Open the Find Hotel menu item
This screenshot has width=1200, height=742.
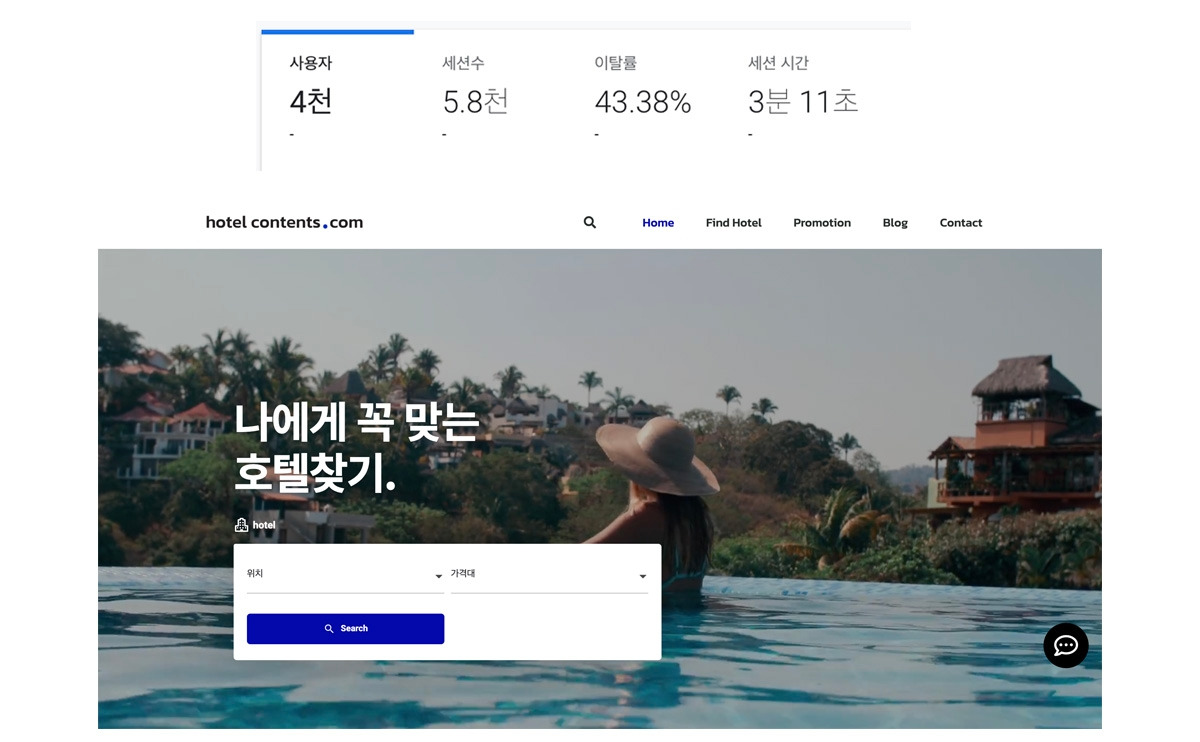coord(734,223)
